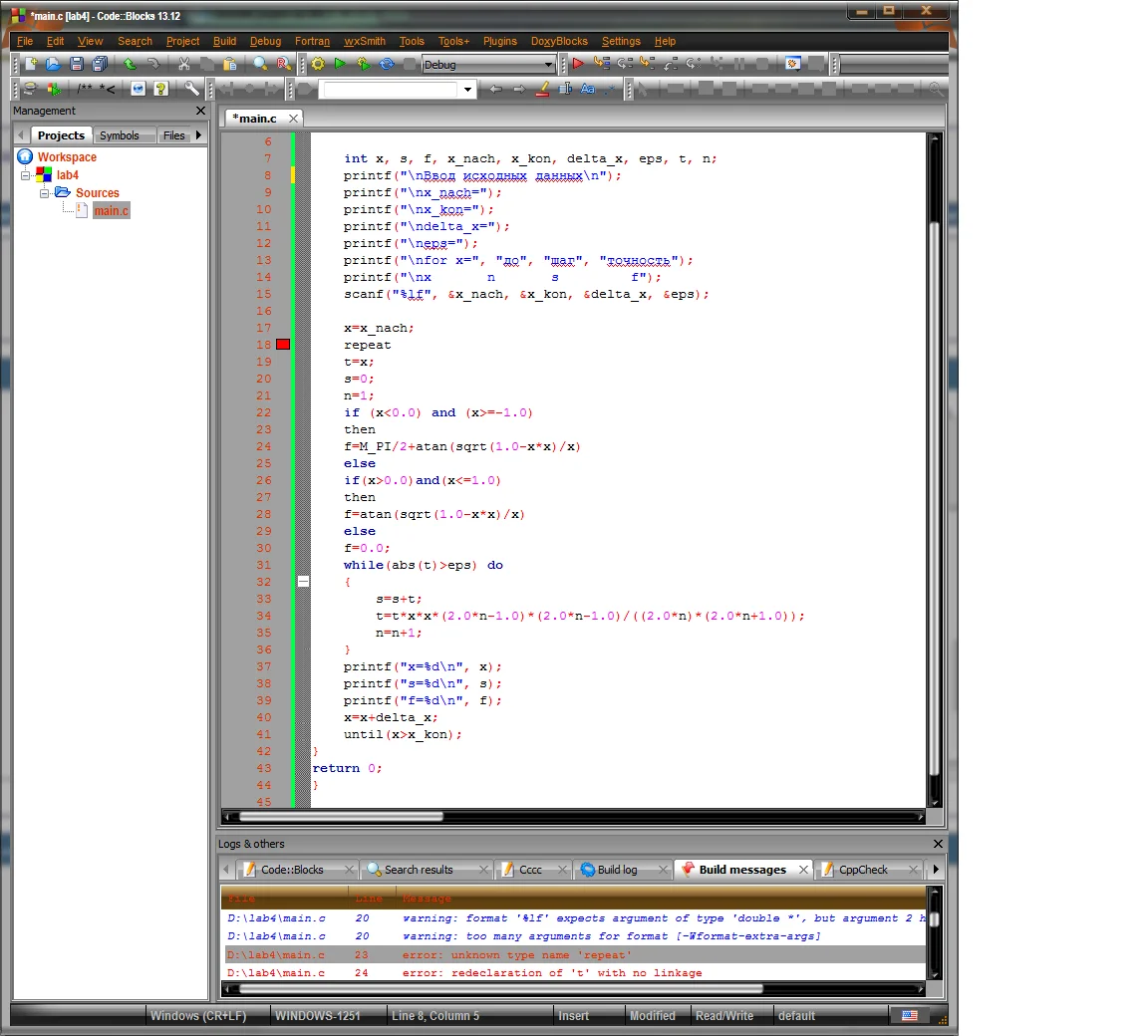Click the green Run button
Image resolution: width=1148 pixels, height=1036 pixels.
pyautogui.click(x=340, y=64)
